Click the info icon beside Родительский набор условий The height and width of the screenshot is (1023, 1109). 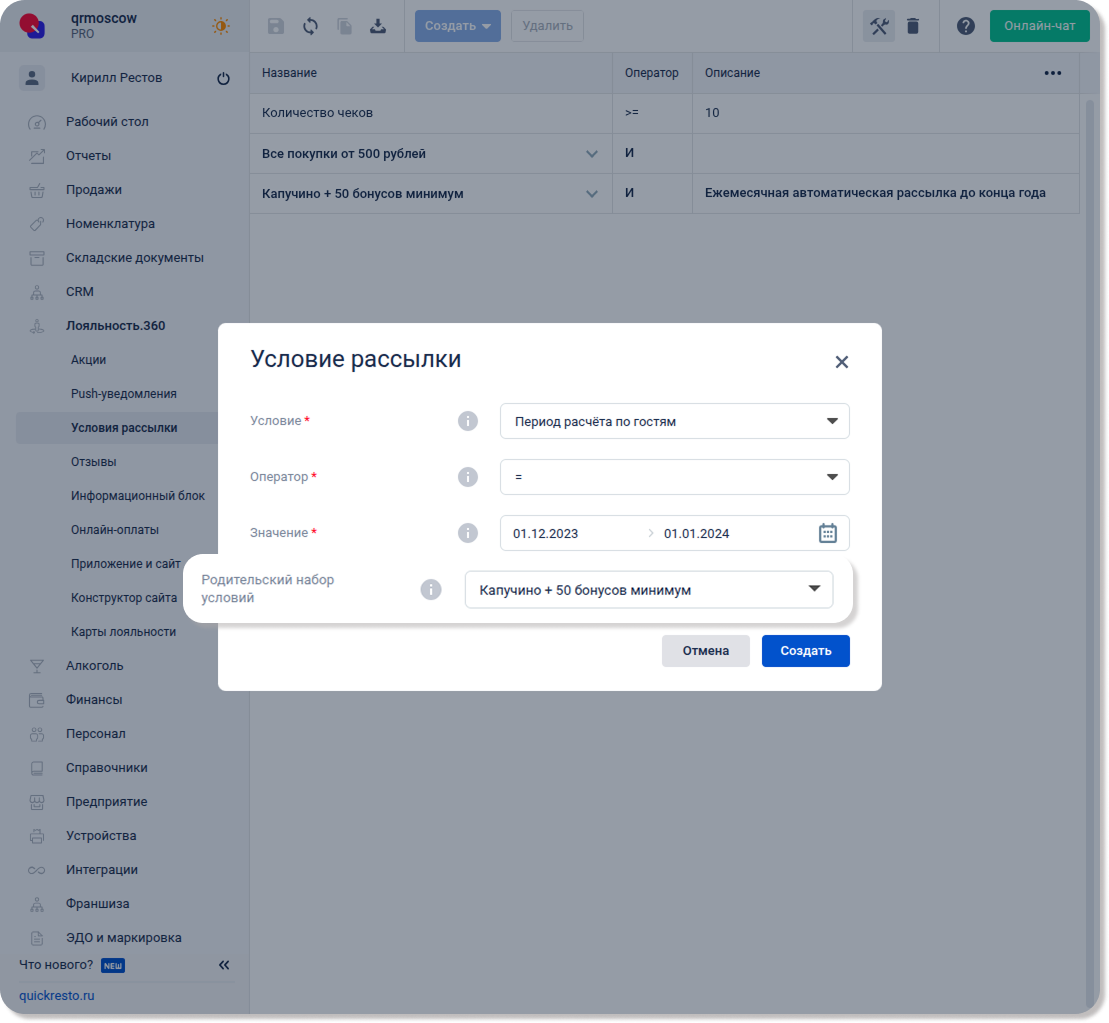430,590
